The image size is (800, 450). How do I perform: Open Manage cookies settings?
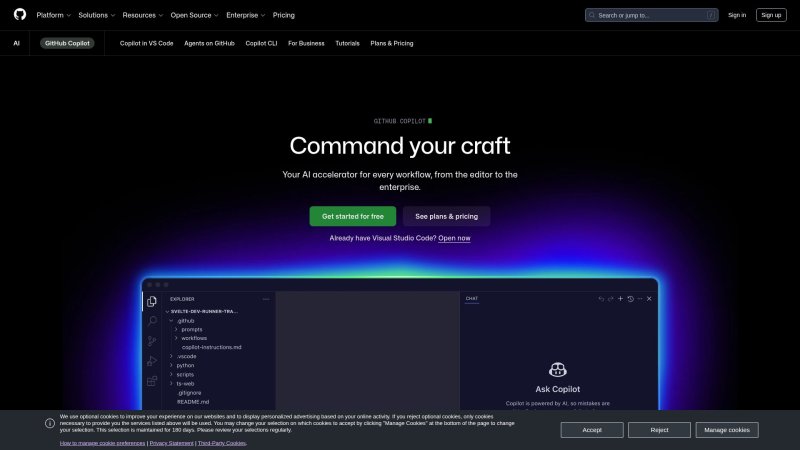[727, 430]
